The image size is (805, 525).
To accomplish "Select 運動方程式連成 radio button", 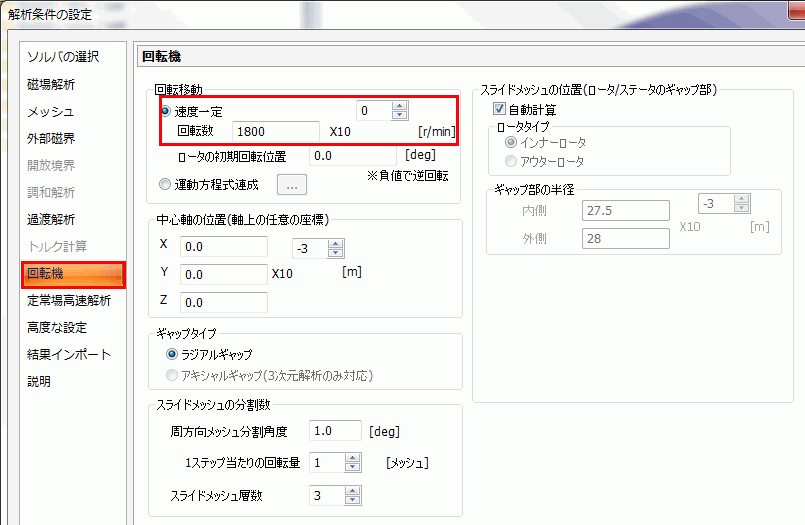I will 166,184.
